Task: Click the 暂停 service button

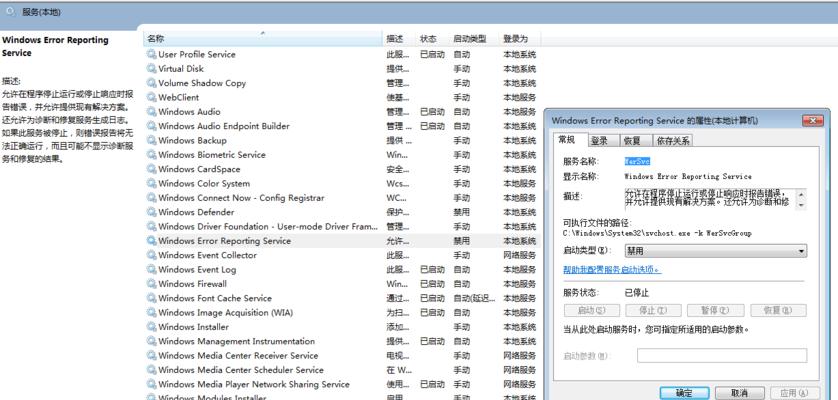Action: 716,310
